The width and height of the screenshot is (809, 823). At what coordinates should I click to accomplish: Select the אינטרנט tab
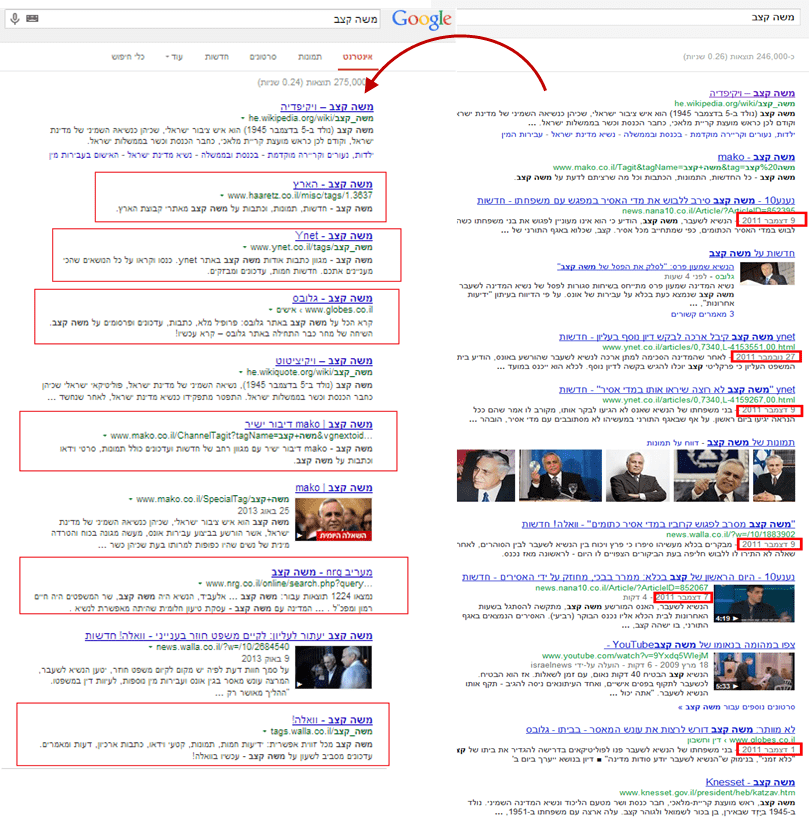(x=358, y=57)
